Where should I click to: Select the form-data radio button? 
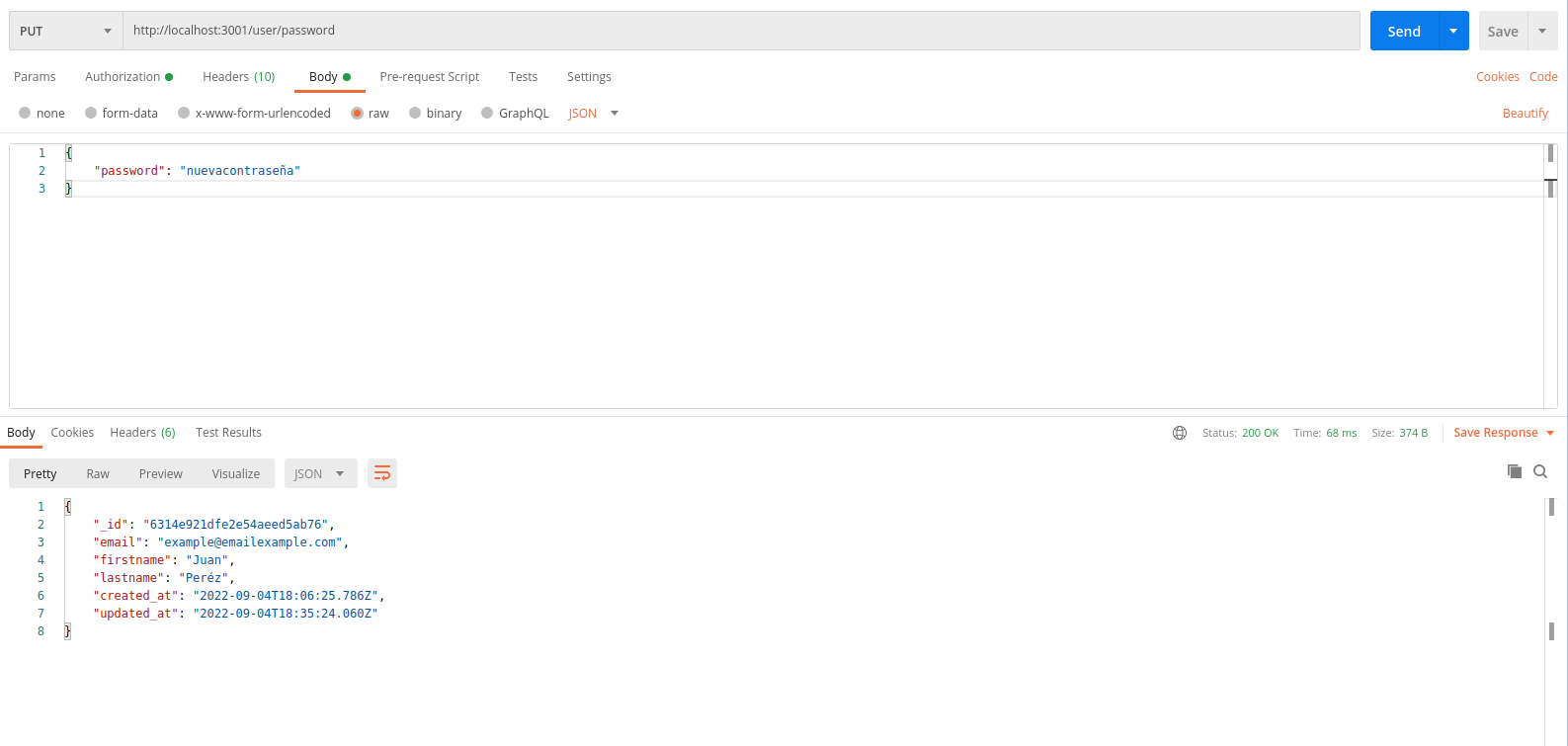(91, 114)
